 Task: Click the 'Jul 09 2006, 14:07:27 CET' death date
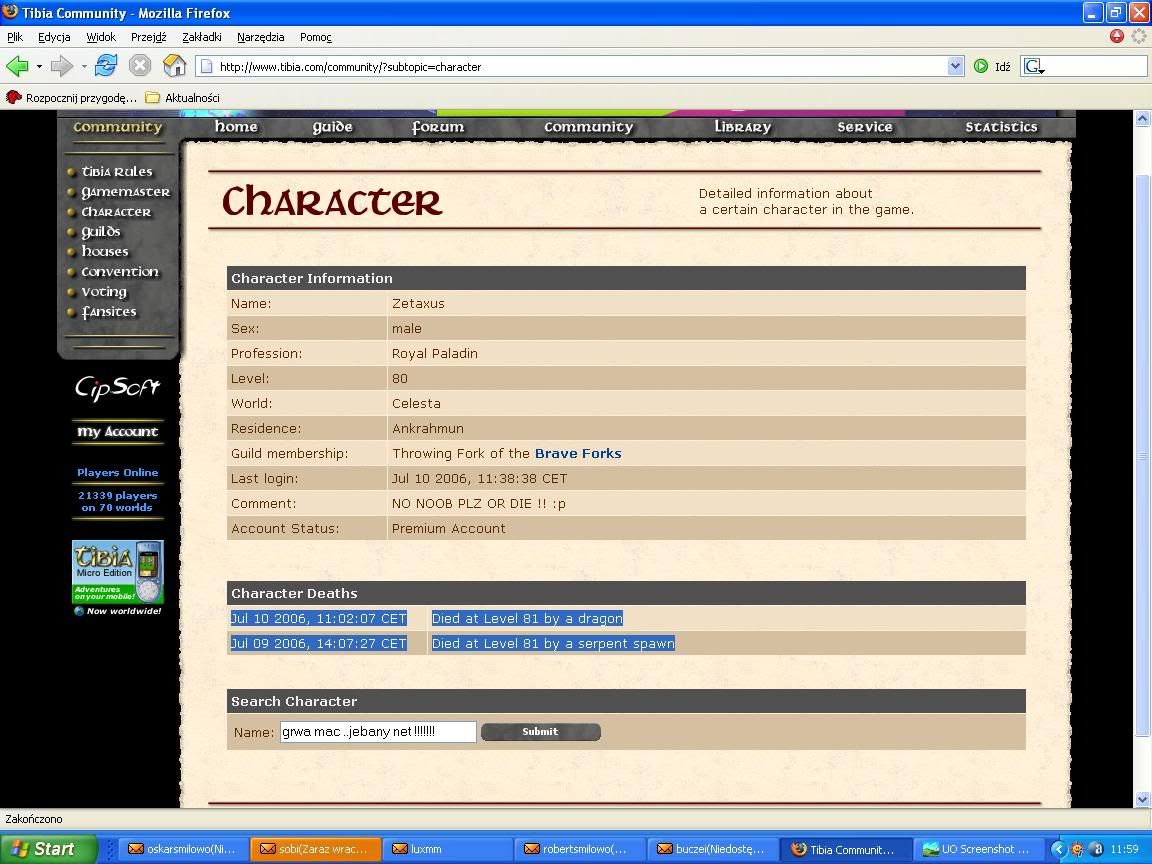tap(319, 644)
